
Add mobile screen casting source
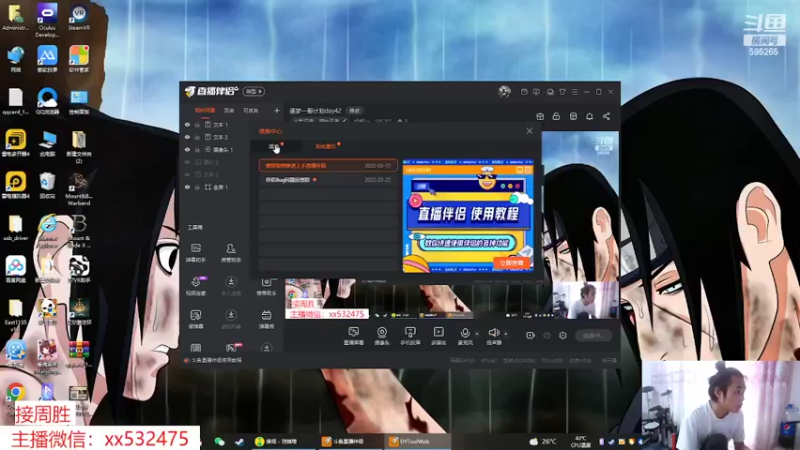point(410,336)
